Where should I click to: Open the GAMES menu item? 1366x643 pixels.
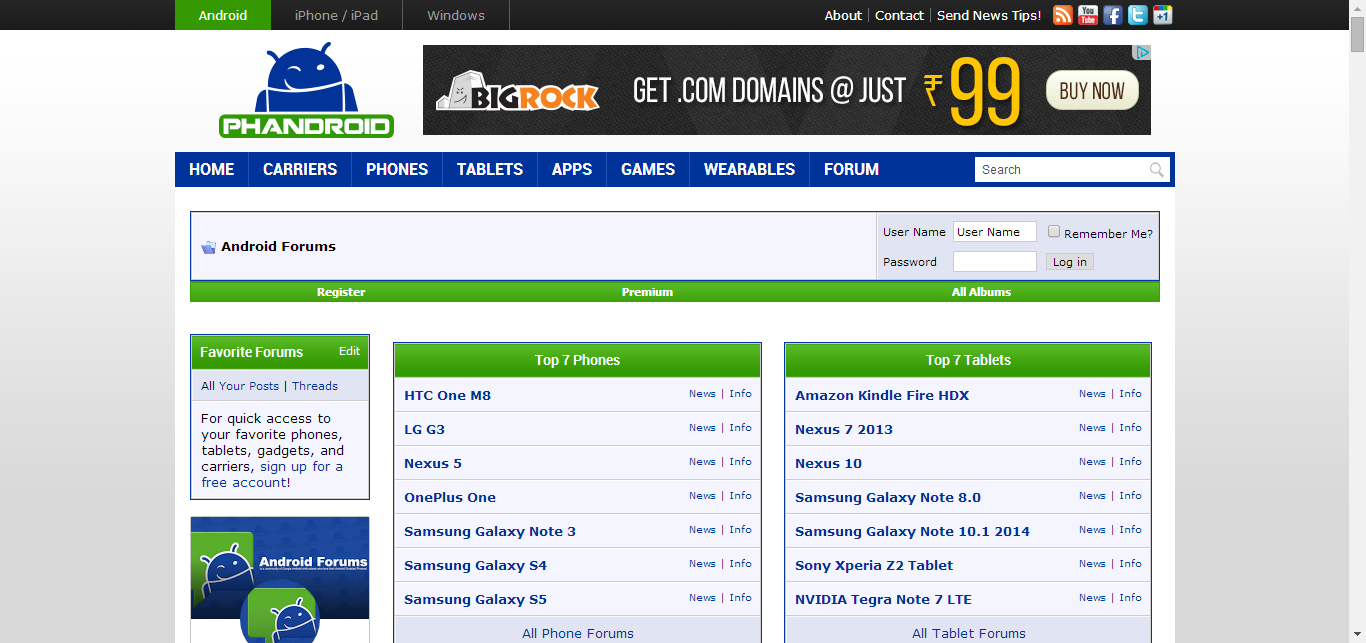[648, 169]
